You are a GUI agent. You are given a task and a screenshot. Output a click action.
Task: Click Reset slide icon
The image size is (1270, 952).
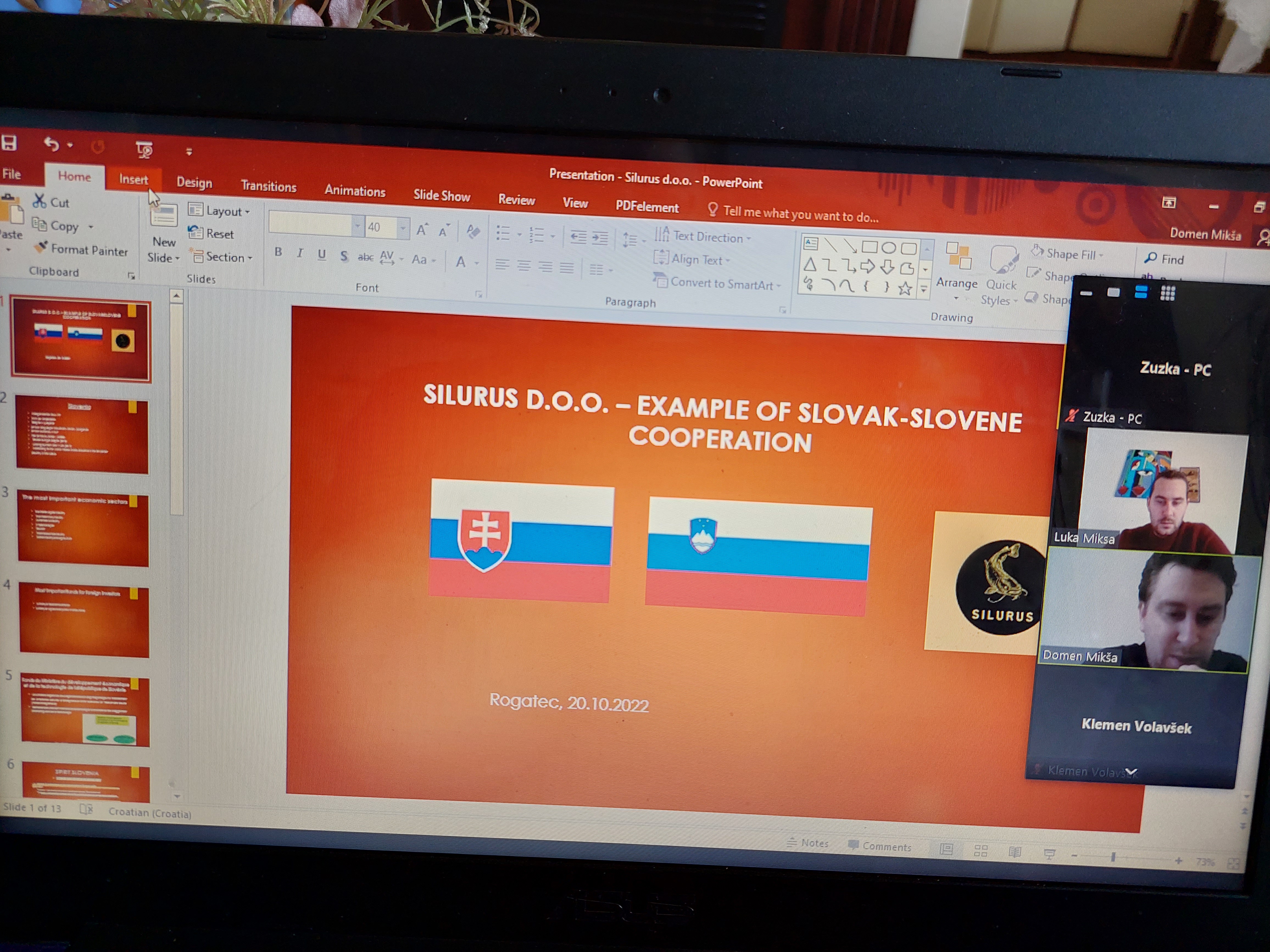[196, 233]
